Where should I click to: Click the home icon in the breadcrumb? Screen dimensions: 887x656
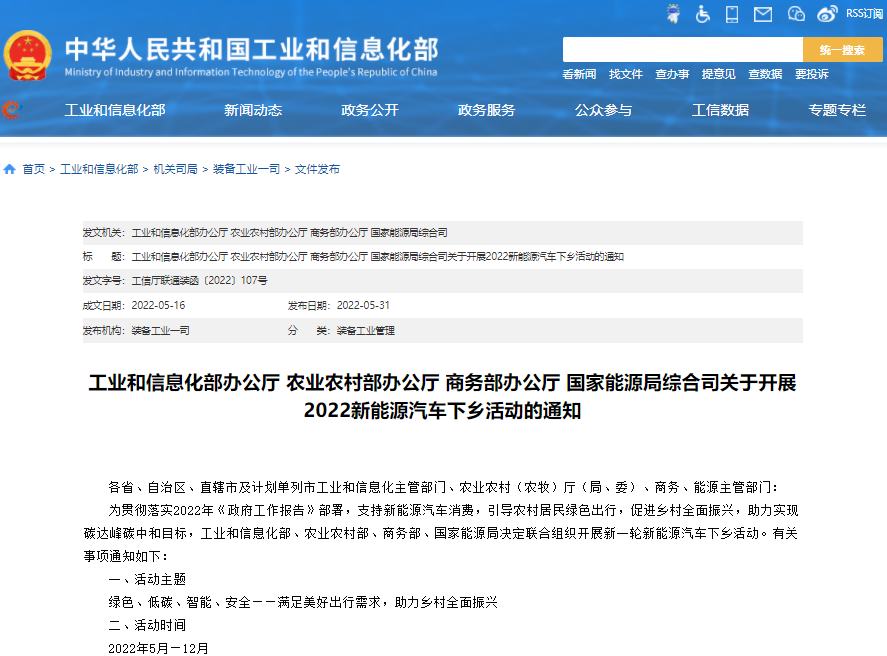point(8,168)
